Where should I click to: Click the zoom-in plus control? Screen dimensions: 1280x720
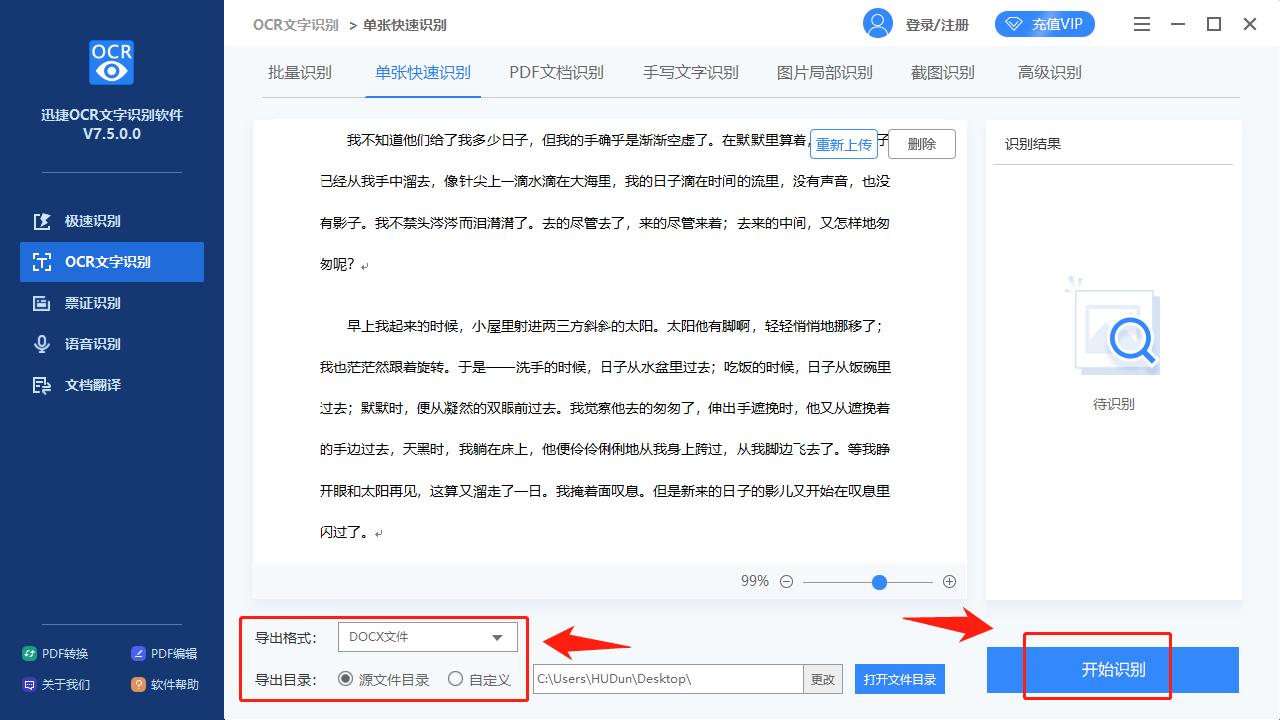949,580
